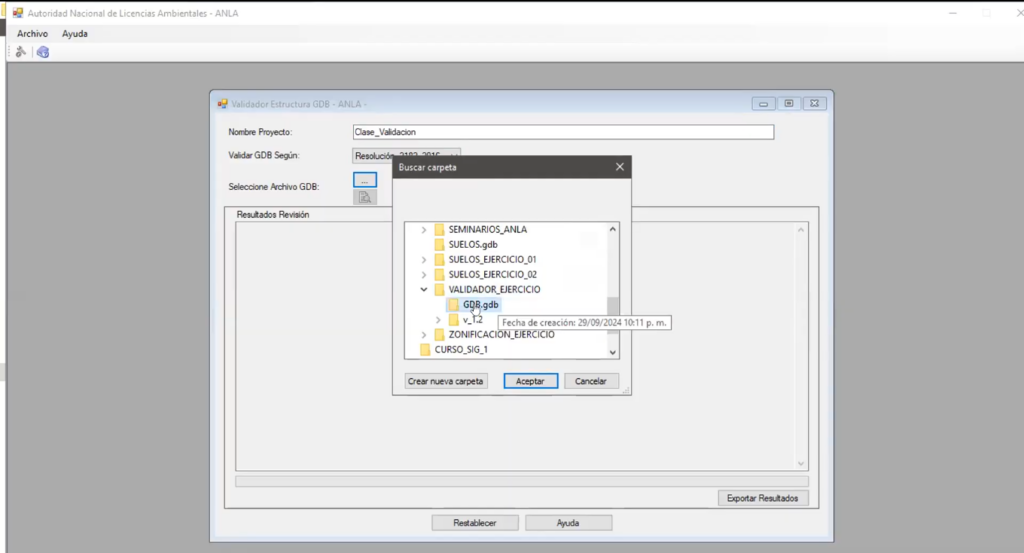1024x553 pixels.
Task: Select the GDB.gdb folder
Action: coord(480,304)
